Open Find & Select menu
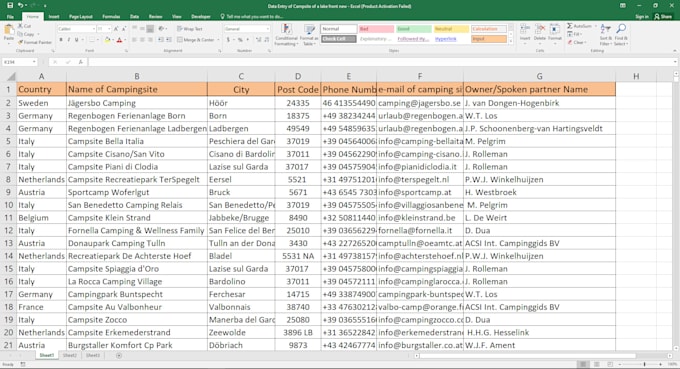 [x=621, y=35]
